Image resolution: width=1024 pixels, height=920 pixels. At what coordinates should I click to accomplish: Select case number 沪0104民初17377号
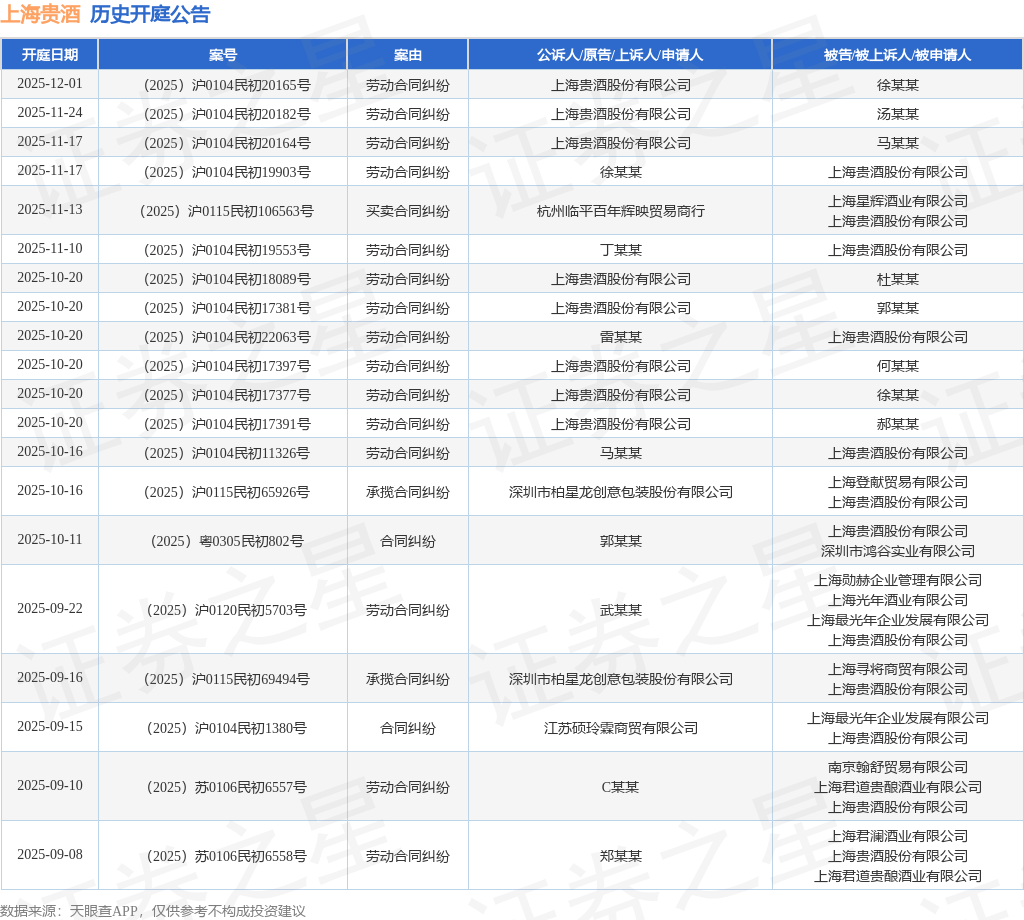click(227, 395)
